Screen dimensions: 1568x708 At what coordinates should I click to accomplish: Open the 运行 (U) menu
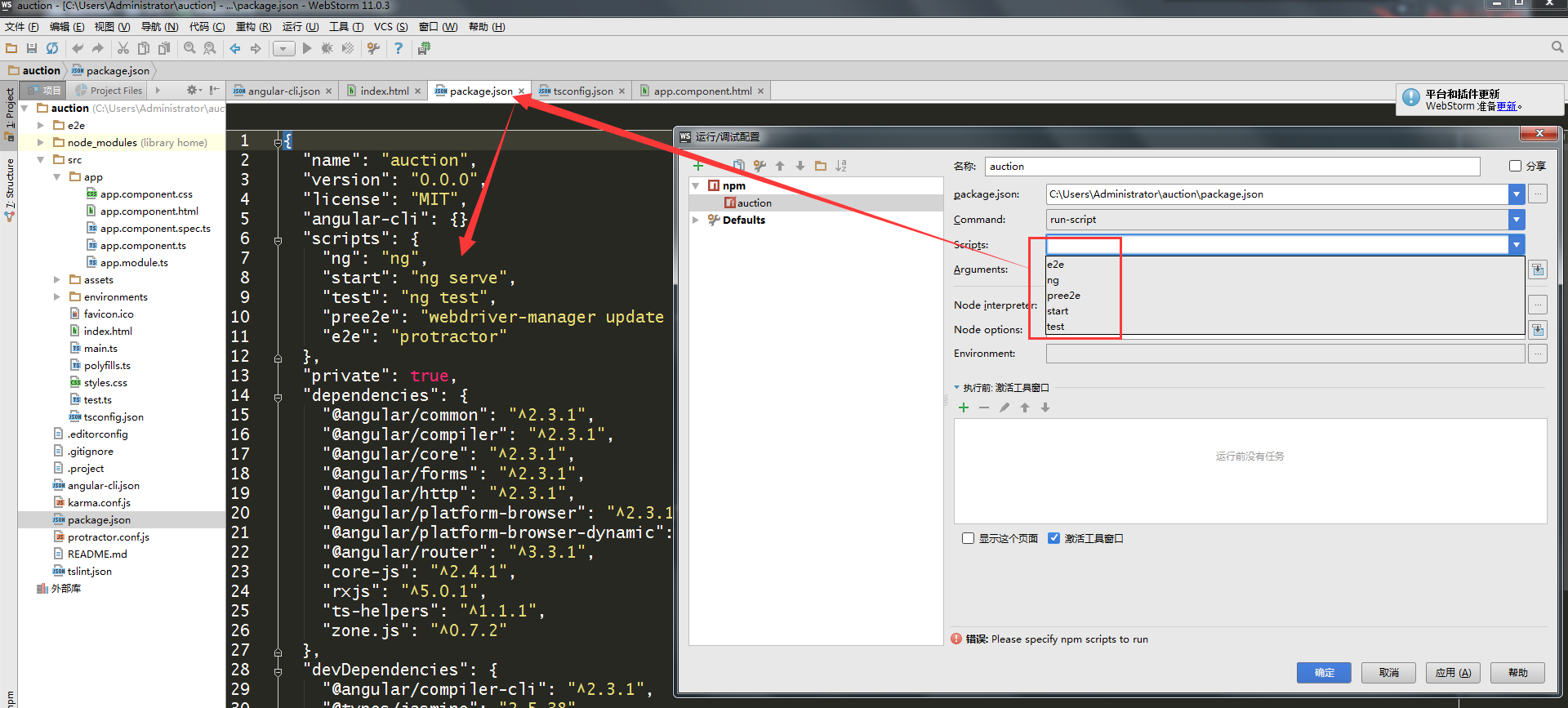point(301,27)
